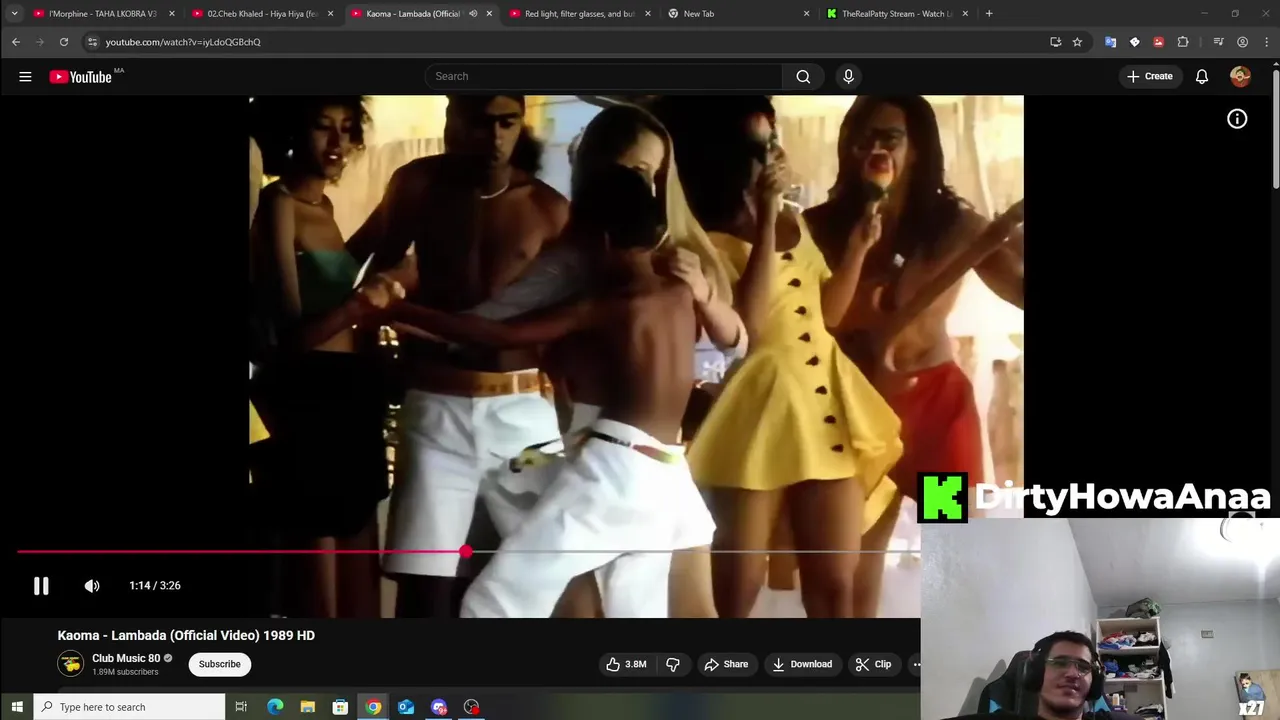Bookmark this page with the star
This screenshot has width=1280, height=720.
(1077, 42)
